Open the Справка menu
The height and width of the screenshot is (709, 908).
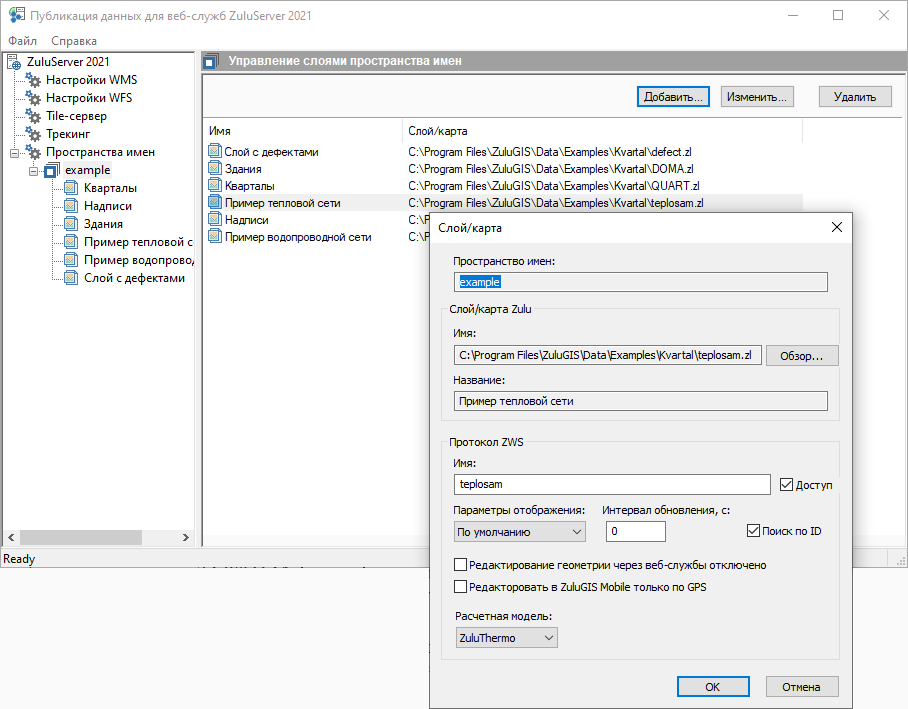73,41
